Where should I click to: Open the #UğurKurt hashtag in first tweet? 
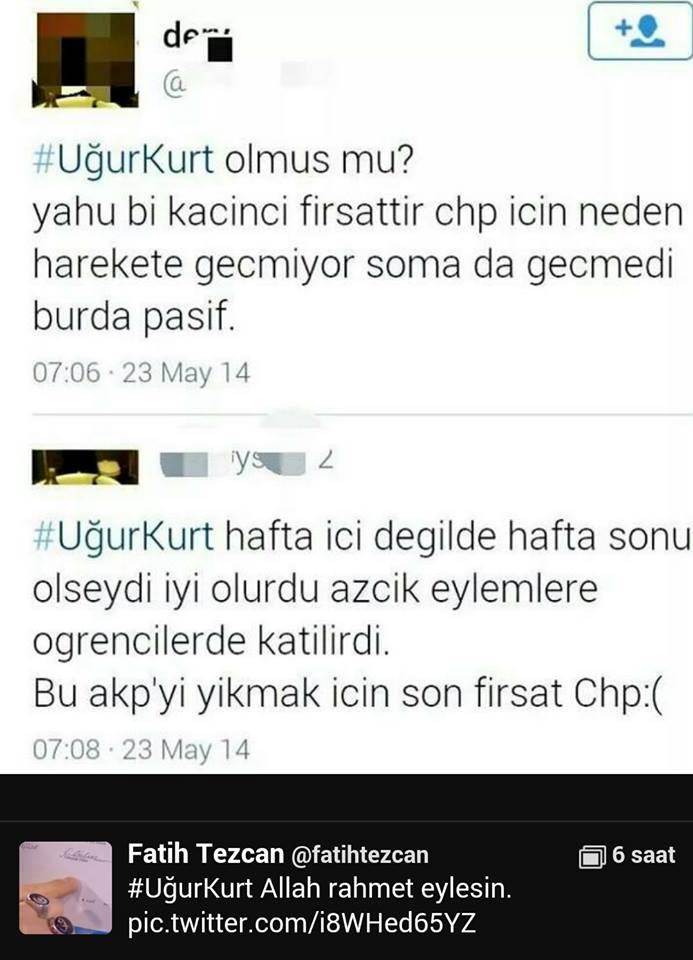click(x=123, y=160)
